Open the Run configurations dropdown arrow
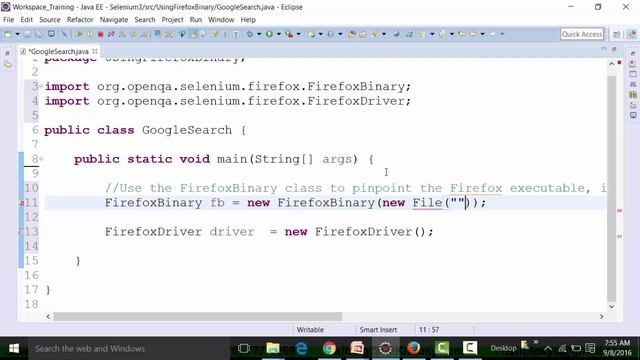This screenshot has height=360, width=640. [x=278, y=34]
